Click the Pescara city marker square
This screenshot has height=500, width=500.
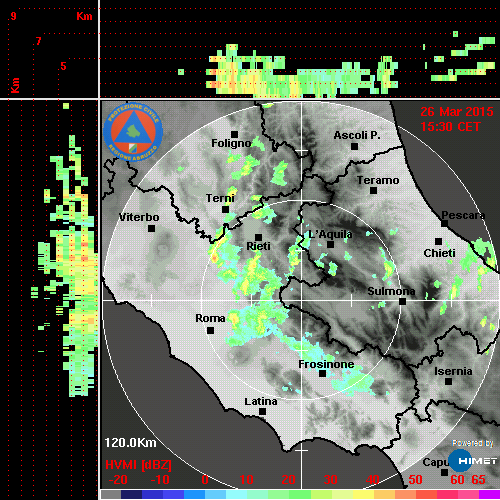[x=445, y=223]
